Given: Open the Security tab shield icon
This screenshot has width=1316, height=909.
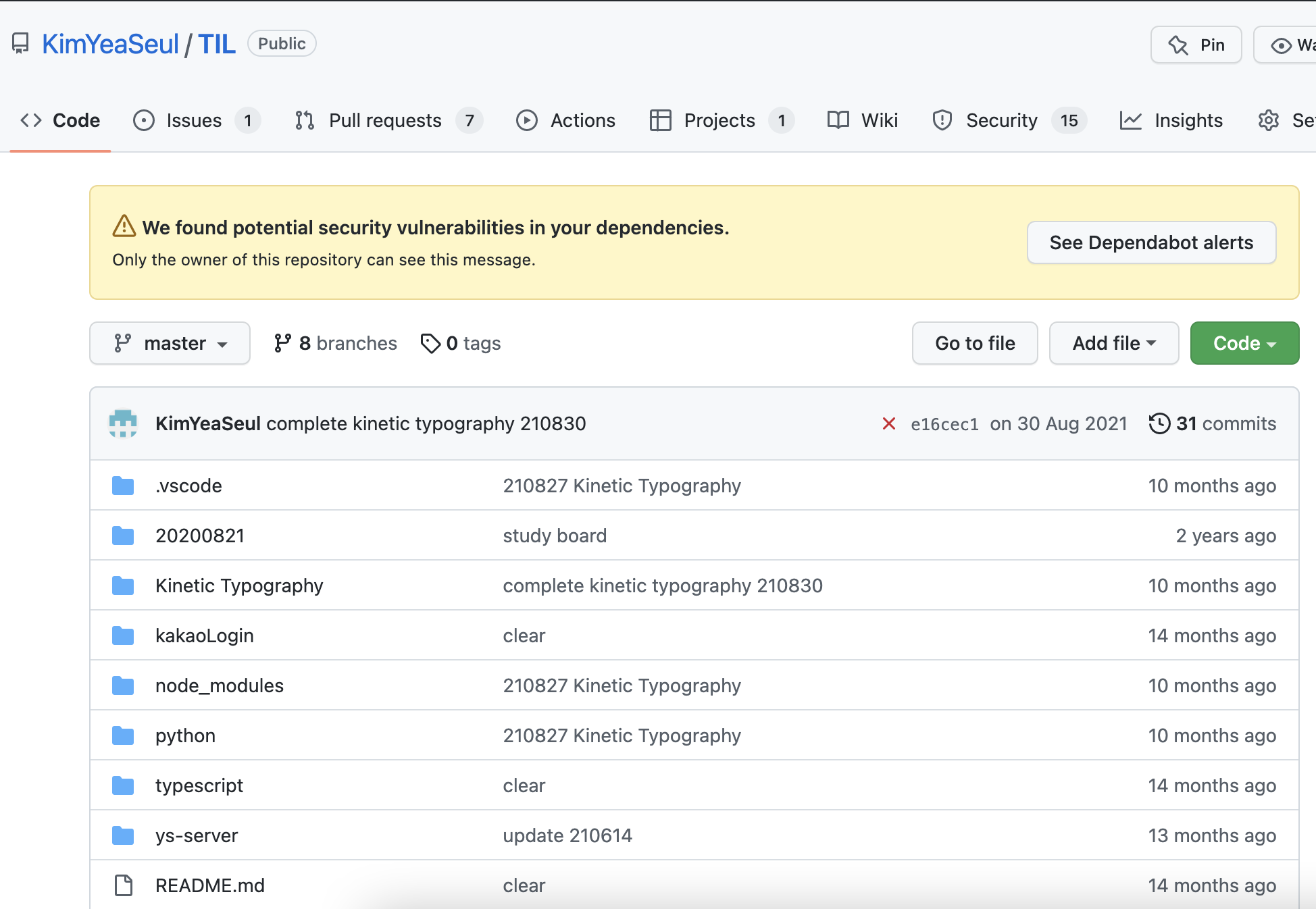Looking at the screenshot, I should (942, 120).
